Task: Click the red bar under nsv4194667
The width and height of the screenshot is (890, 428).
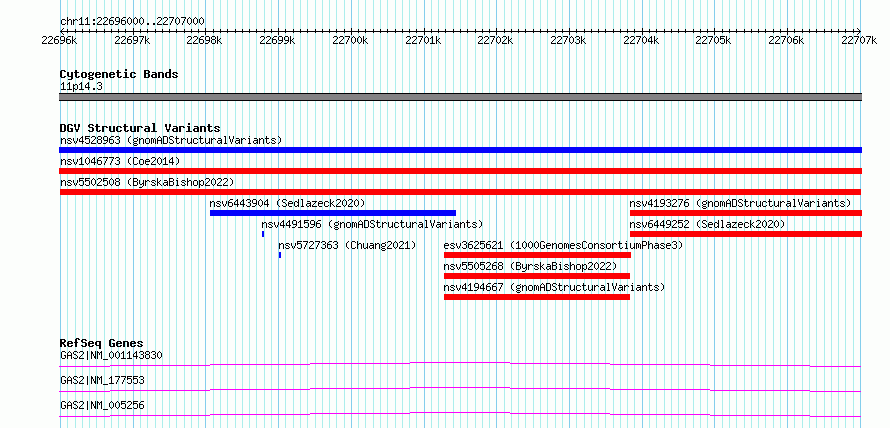Action: point(537,297)
